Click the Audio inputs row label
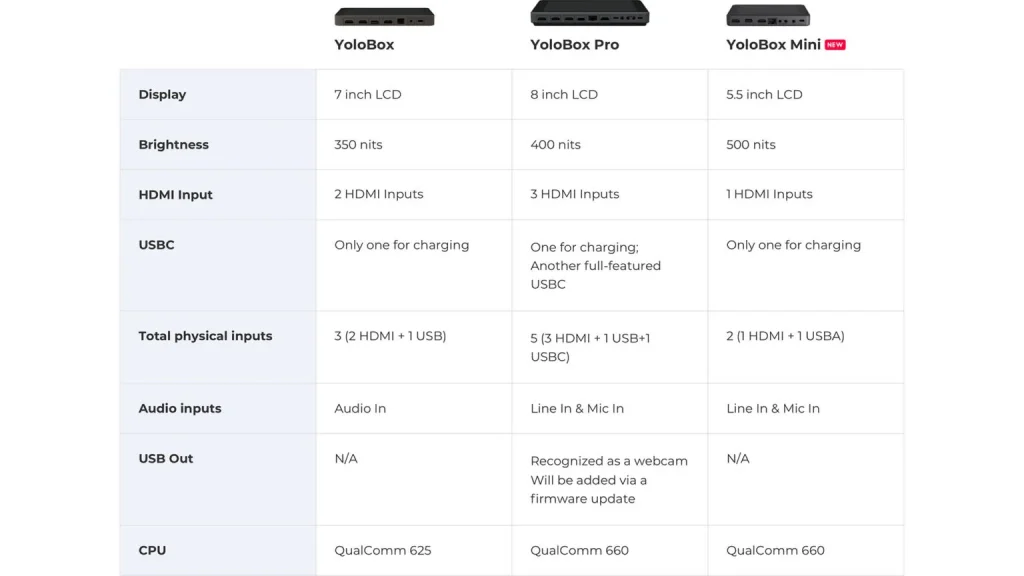This screenshot has width=1024, height=576. coord(180,408)
